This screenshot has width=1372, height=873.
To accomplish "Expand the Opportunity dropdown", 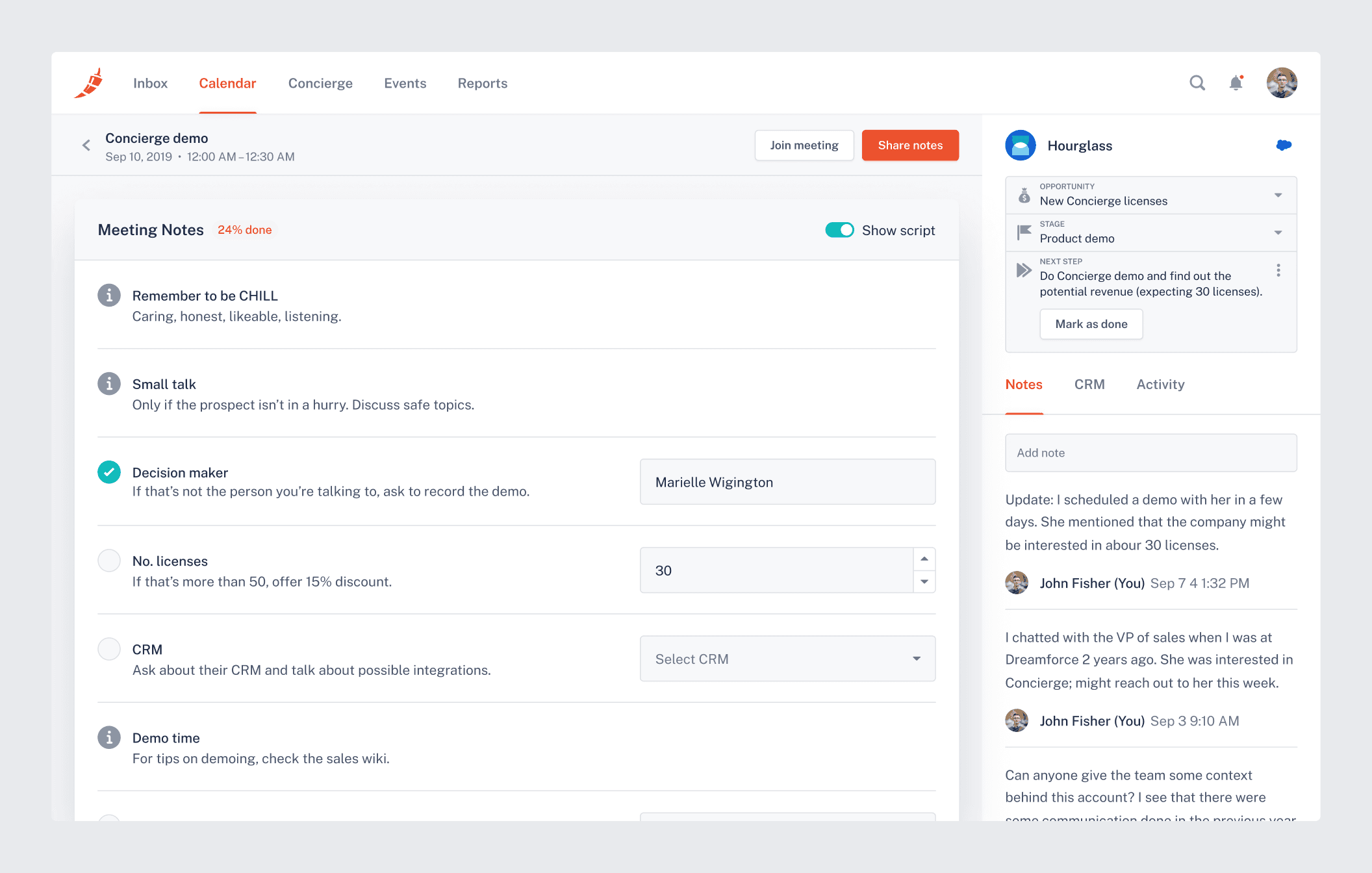I will [1277, 195].
